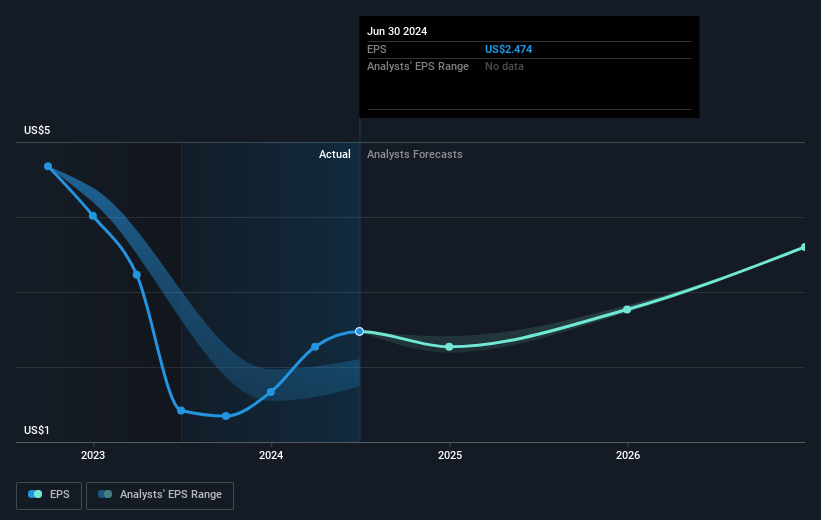
Task: Click the US$1 y-axis label
Action: [37, 430]
